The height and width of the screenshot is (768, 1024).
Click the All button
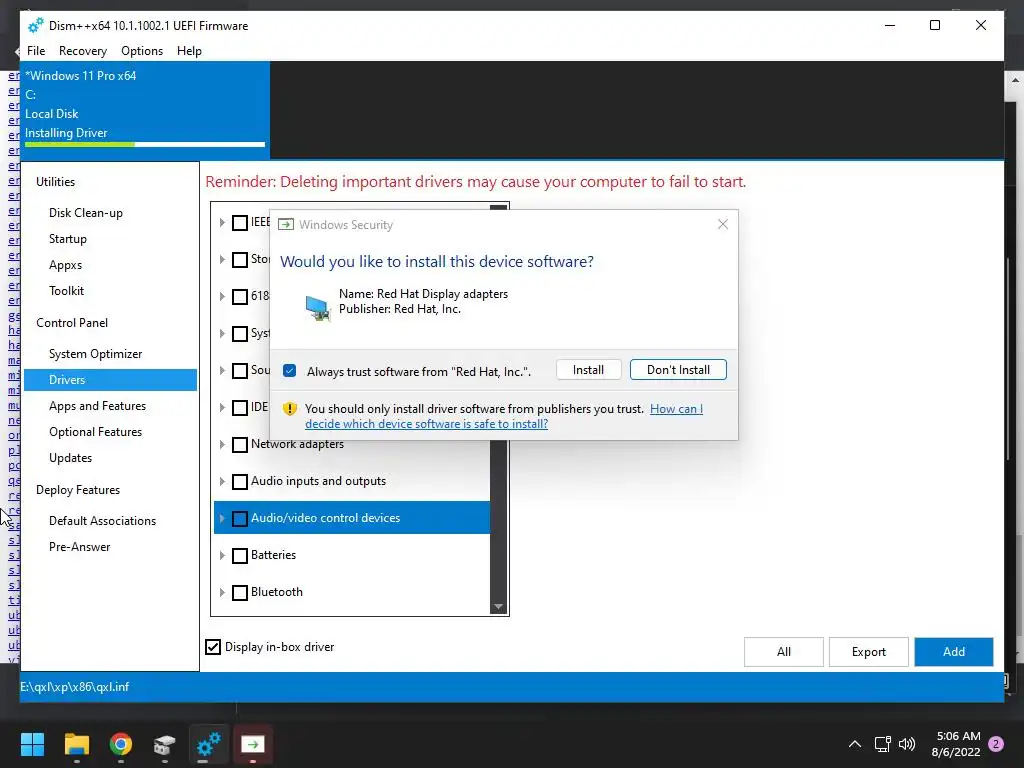pyautogui.click(x=784, y=652)
